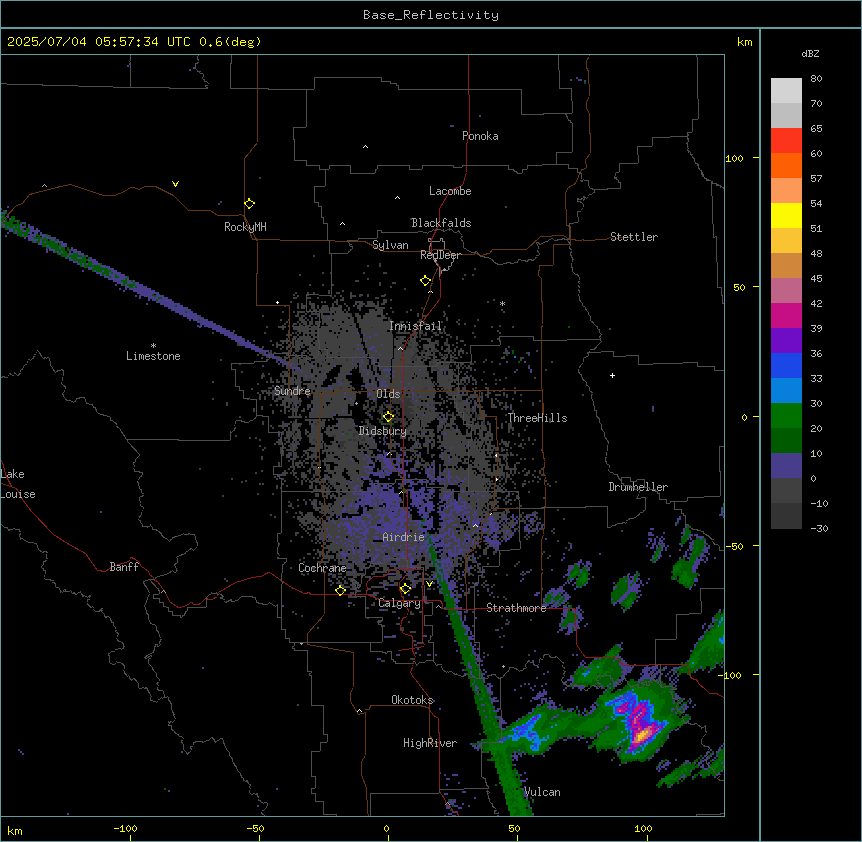Click the -50 tick on the right vertical axis
This screenshot has height=842, width=862.
[x=734, y=546]
